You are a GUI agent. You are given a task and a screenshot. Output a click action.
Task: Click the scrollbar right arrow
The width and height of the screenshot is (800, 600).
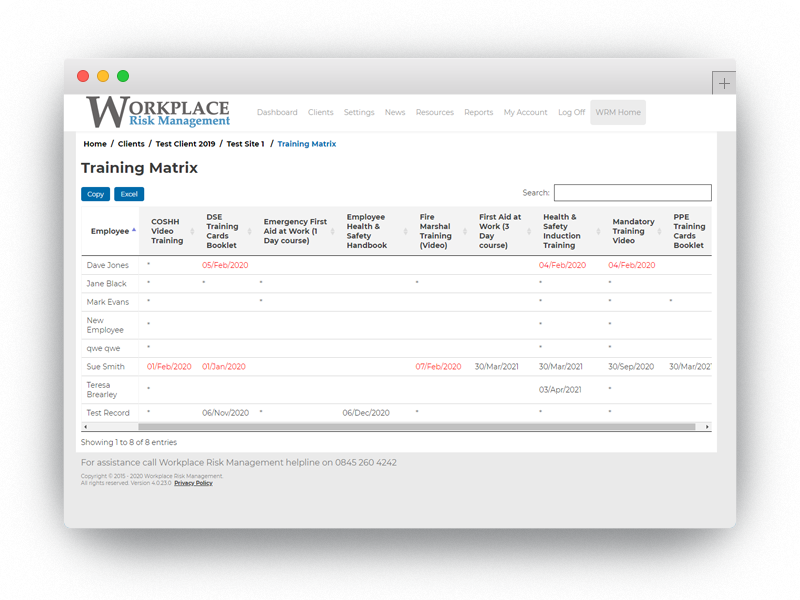coord(707,427)
